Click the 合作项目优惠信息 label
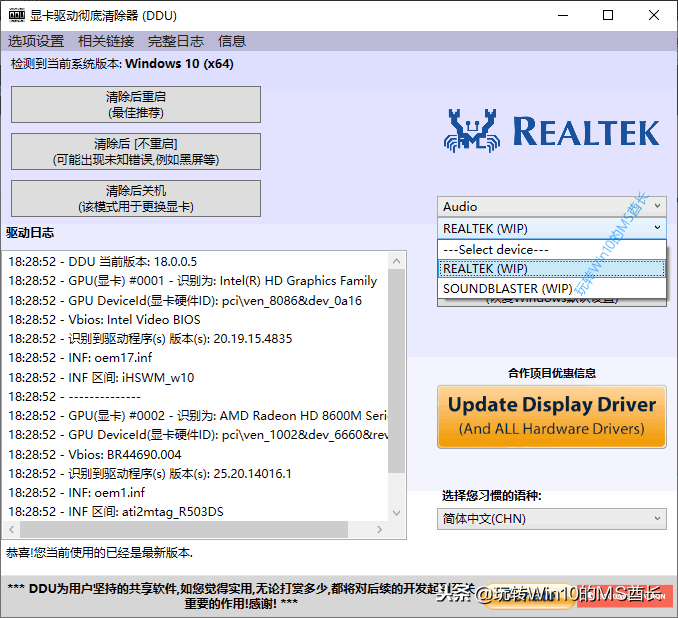The width and height of the screenshot is (678, 618). coord(552,373)
